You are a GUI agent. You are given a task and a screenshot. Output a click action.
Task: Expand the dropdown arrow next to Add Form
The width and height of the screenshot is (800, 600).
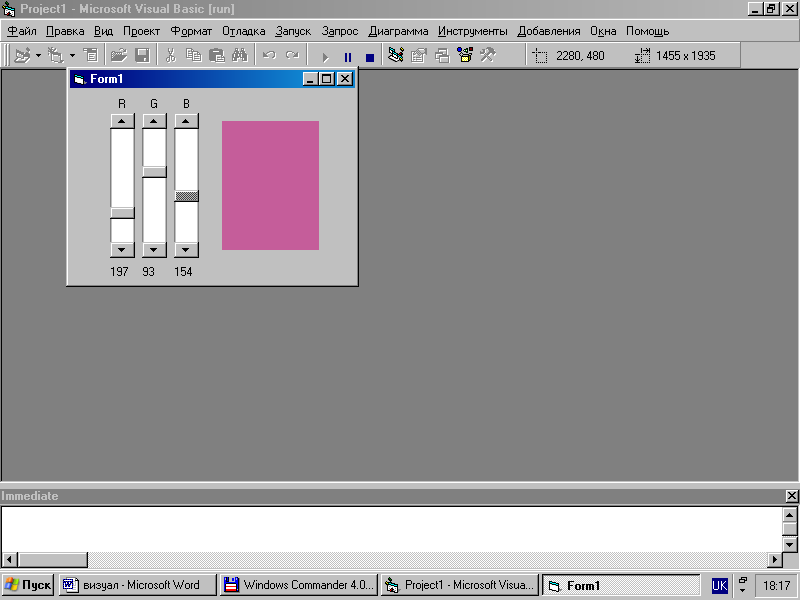(72, 55)
